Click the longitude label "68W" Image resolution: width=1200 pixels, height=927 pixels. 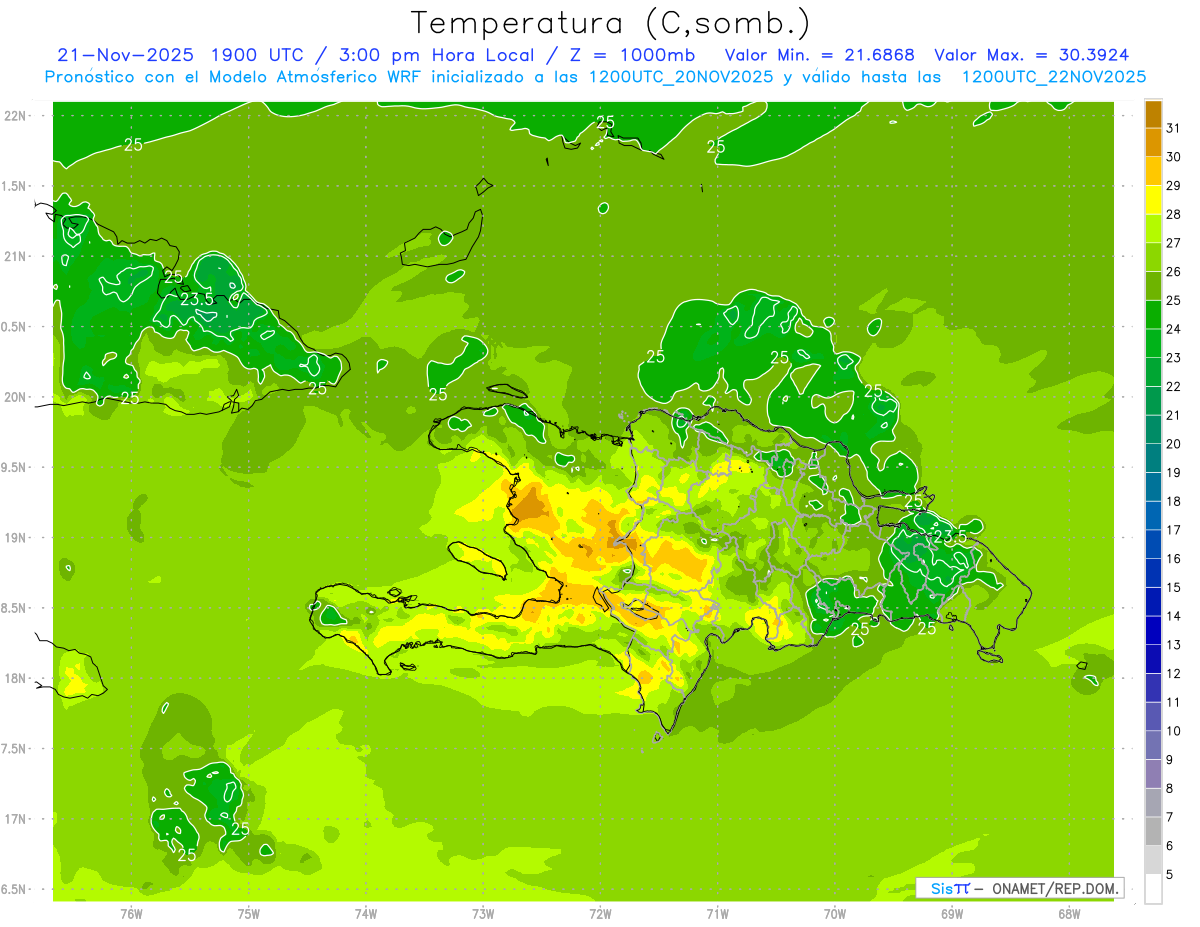click(1069, 914)
